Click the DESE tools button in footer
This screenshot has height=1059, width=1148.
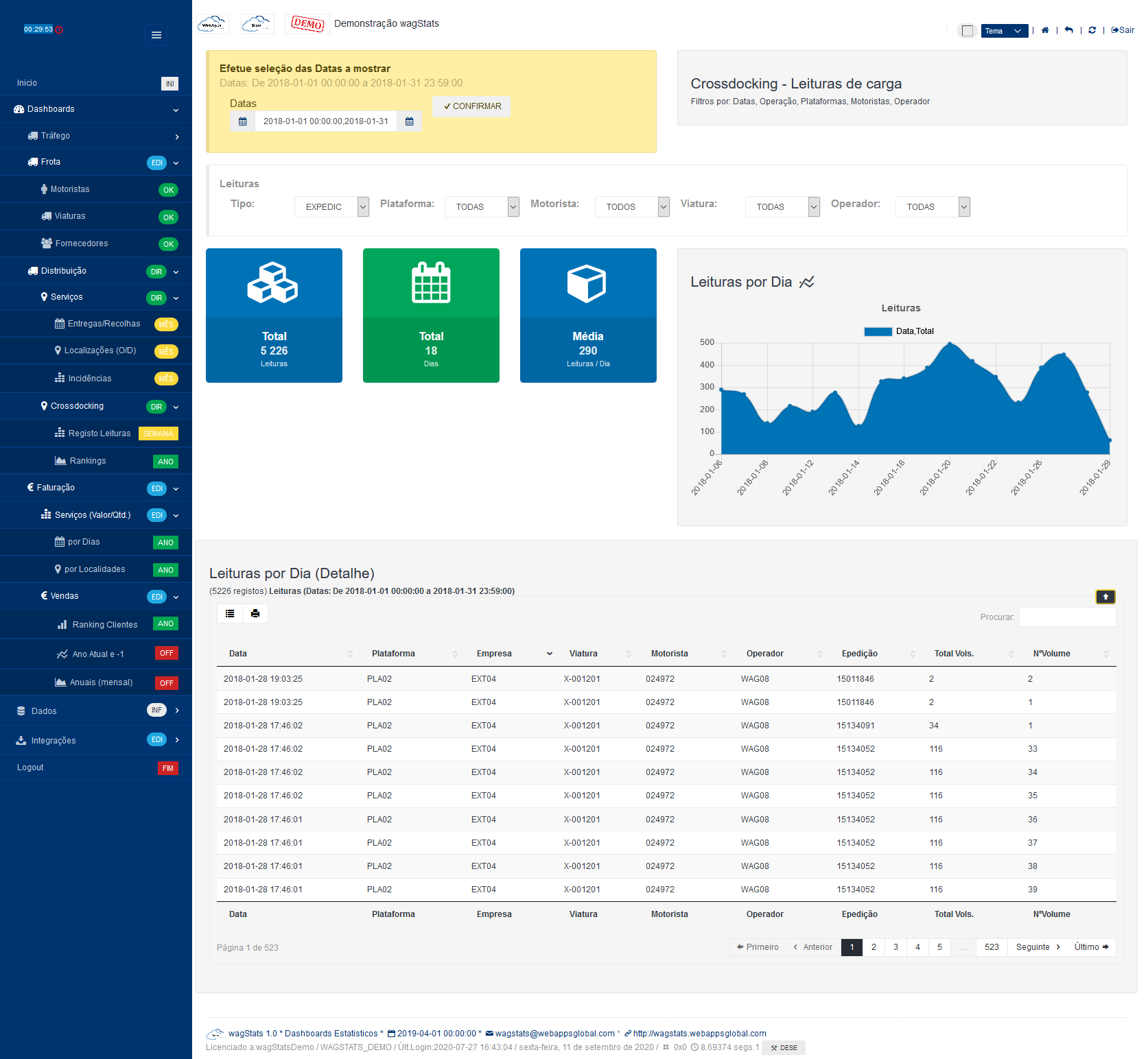point(784,1048)
